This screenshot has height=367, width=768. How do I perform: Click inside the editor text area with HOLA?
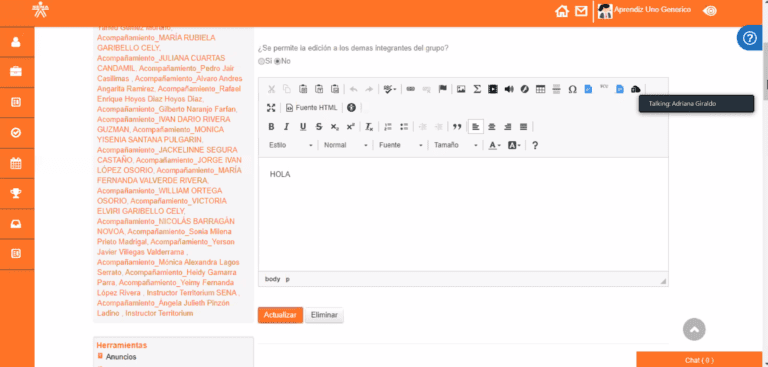[463, 215]
